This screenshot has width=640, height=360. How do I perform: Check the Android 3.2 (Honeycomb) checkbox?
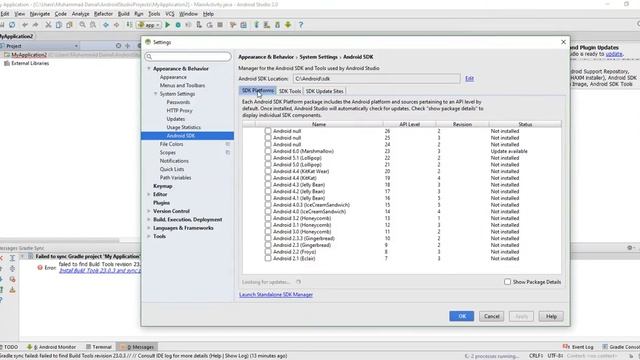coord(268,218)
